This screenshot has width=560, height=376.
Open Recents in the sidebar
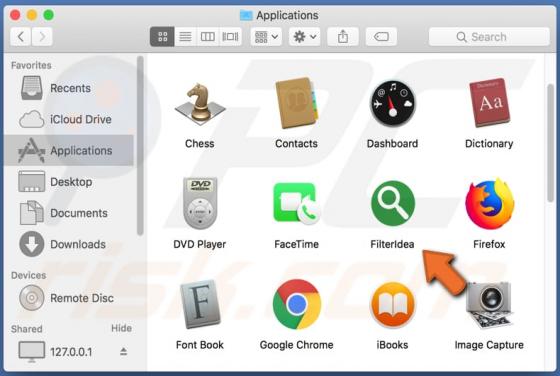coord(69,88)
